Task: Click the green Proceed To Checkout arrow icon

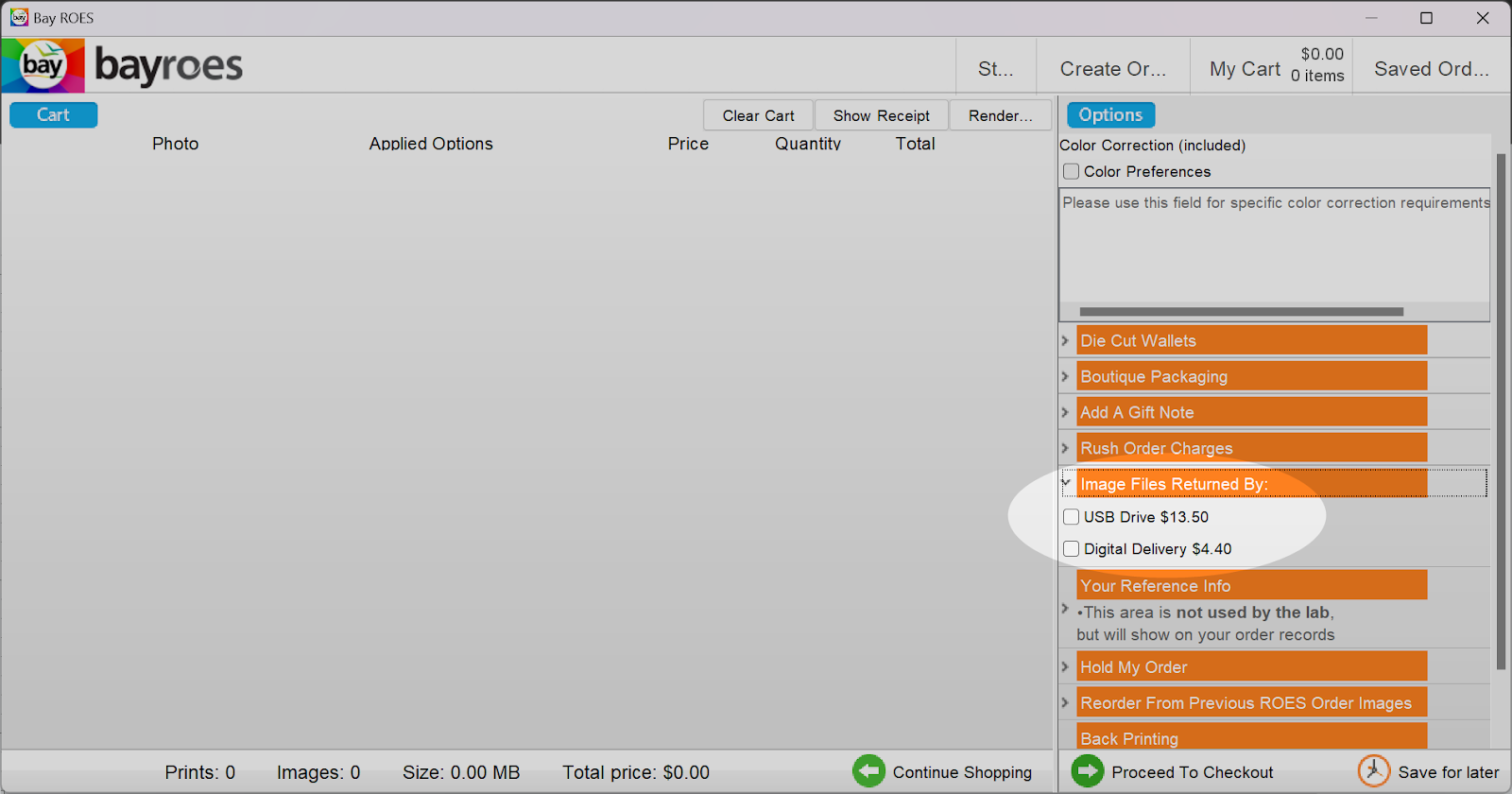Action: click(x=1088, y=771)
